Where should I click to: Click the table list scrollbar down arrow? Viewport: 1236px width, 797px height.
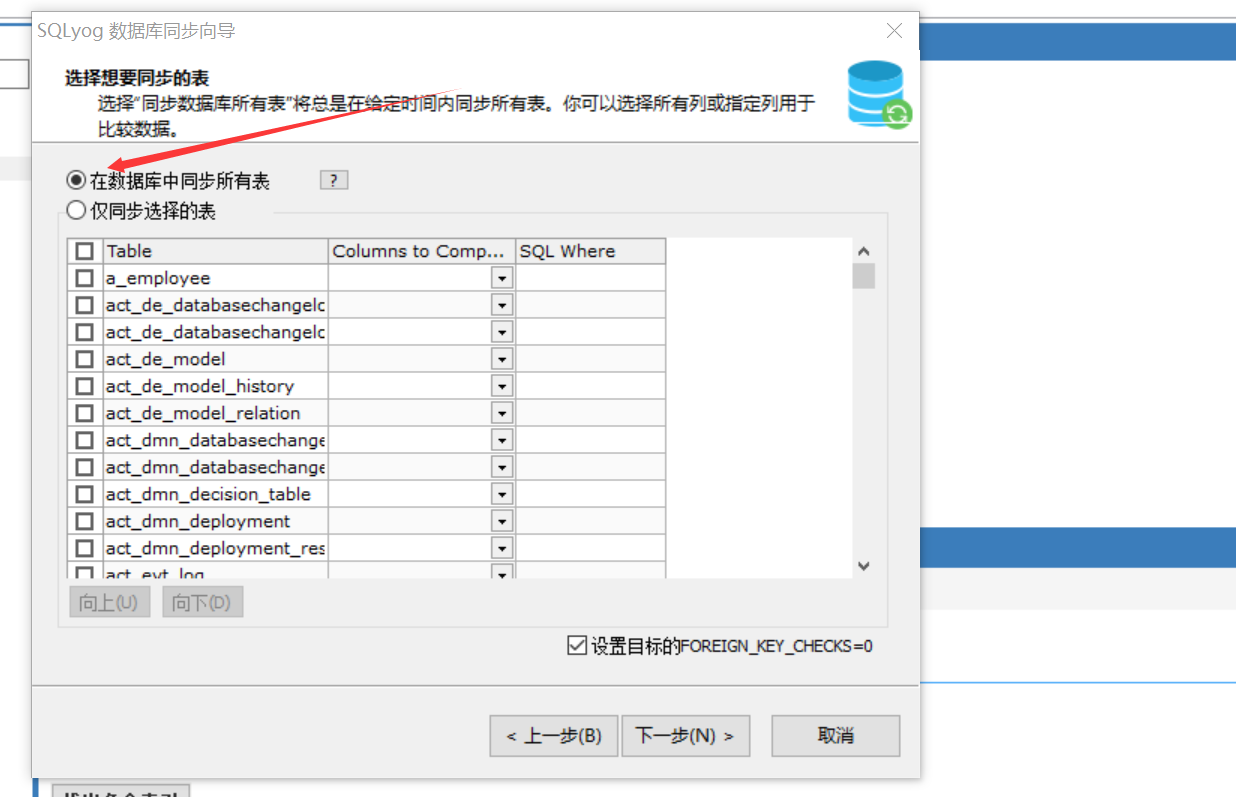[x=864, y=566]
